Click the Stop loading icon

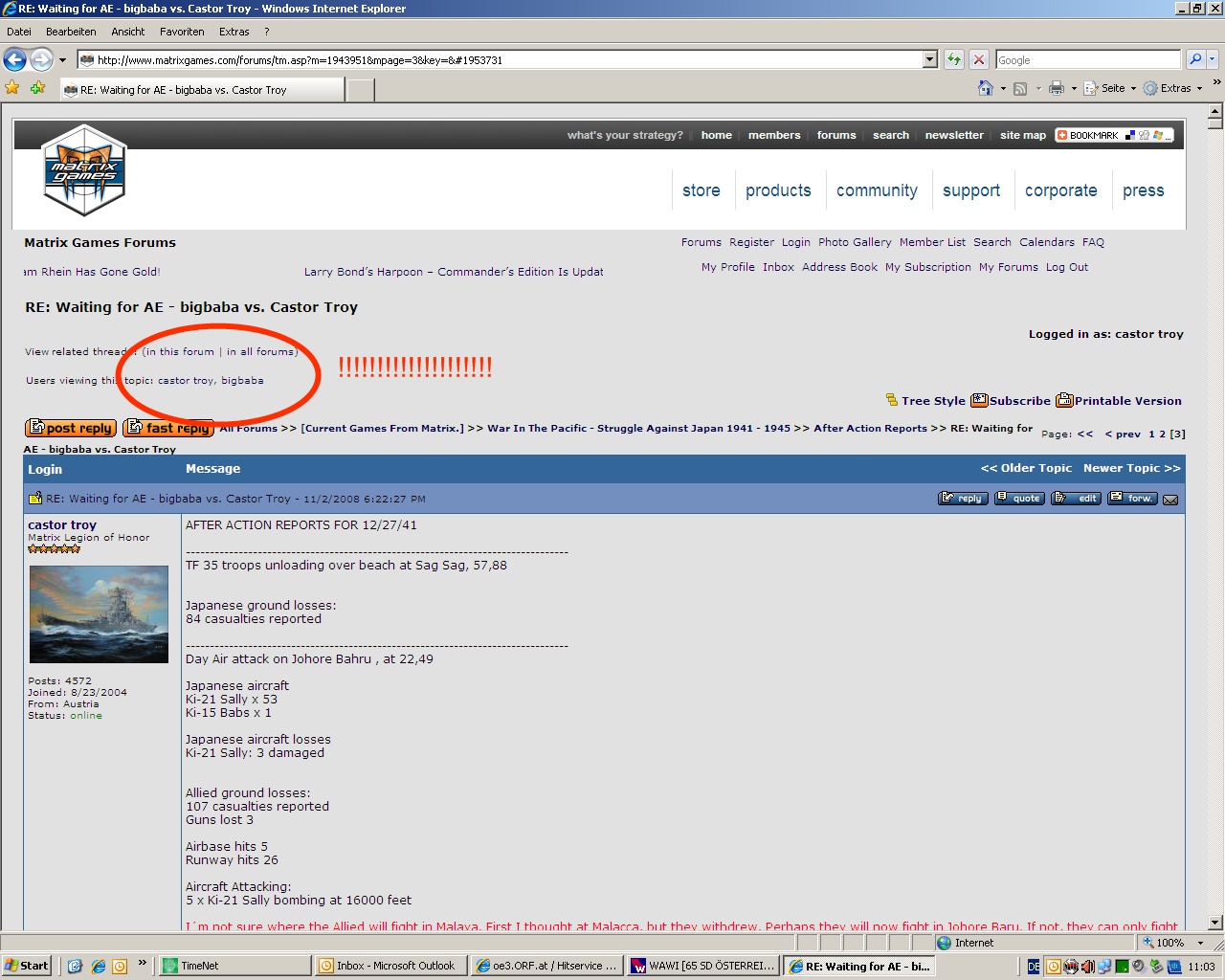(x=978, y=59)
